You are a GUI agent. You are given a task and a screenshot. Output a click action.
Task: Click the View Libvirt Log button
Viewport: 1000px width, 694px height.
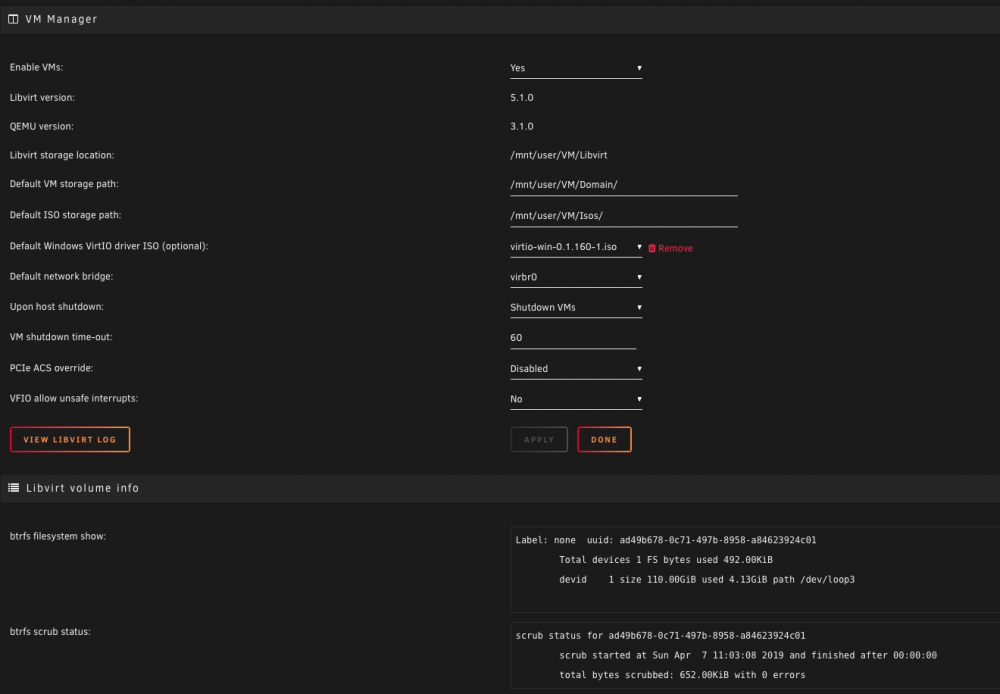(x=70, y=439)
